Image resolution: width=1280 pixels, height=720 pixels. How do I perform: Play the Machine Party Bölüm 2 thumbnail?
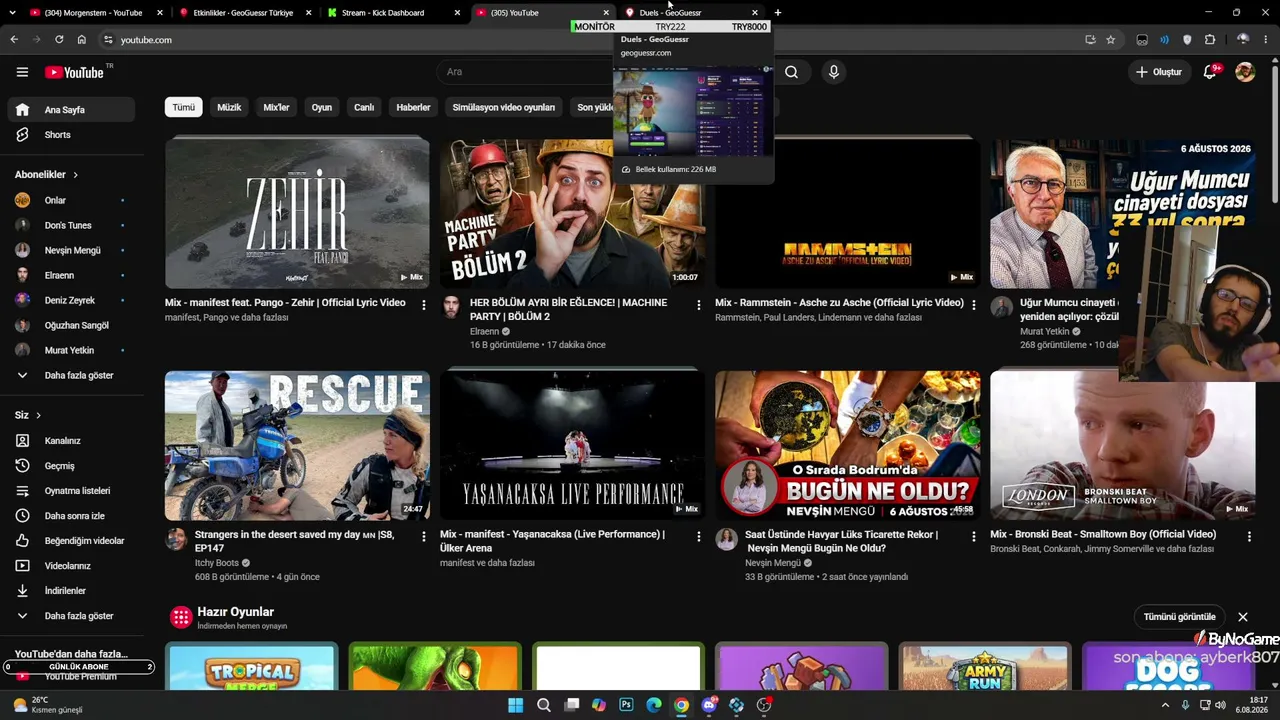pyautogui.click(x=572, y=213)
